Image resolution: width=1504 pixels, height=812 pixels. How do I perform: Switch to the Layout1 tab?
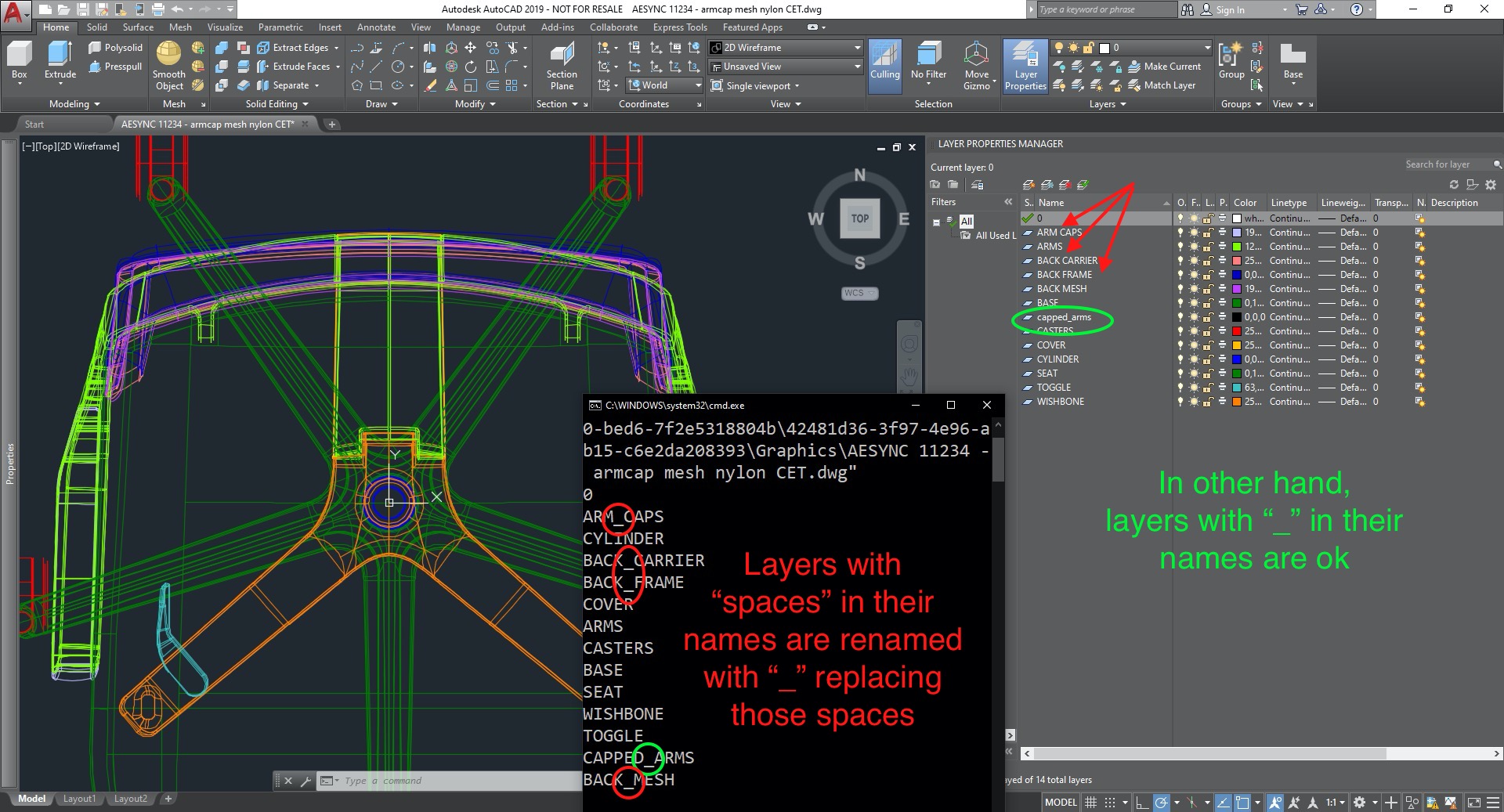point(79,799)
